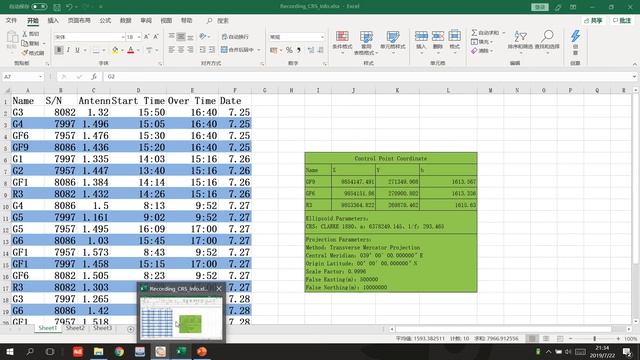The height and width of the screenshot is (360, 640).
Task: Click the decrease indent icon
Action: pyautogui.click(x=202, y=50)
